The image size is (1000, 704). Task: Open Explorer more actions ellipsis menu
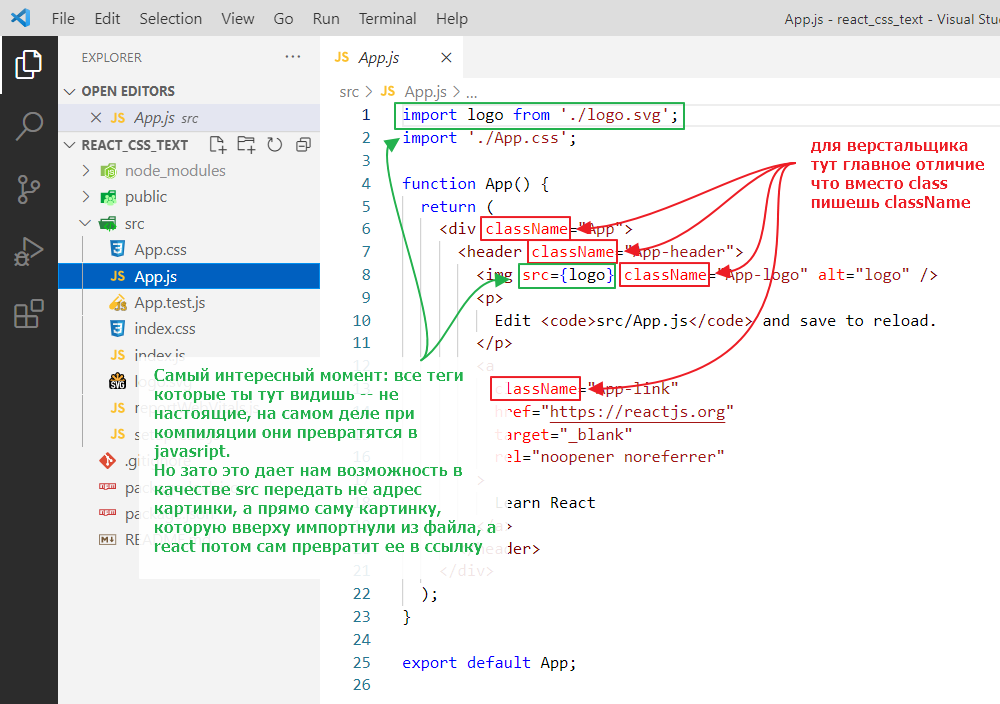pyautogui.click(x=292, y=58)
